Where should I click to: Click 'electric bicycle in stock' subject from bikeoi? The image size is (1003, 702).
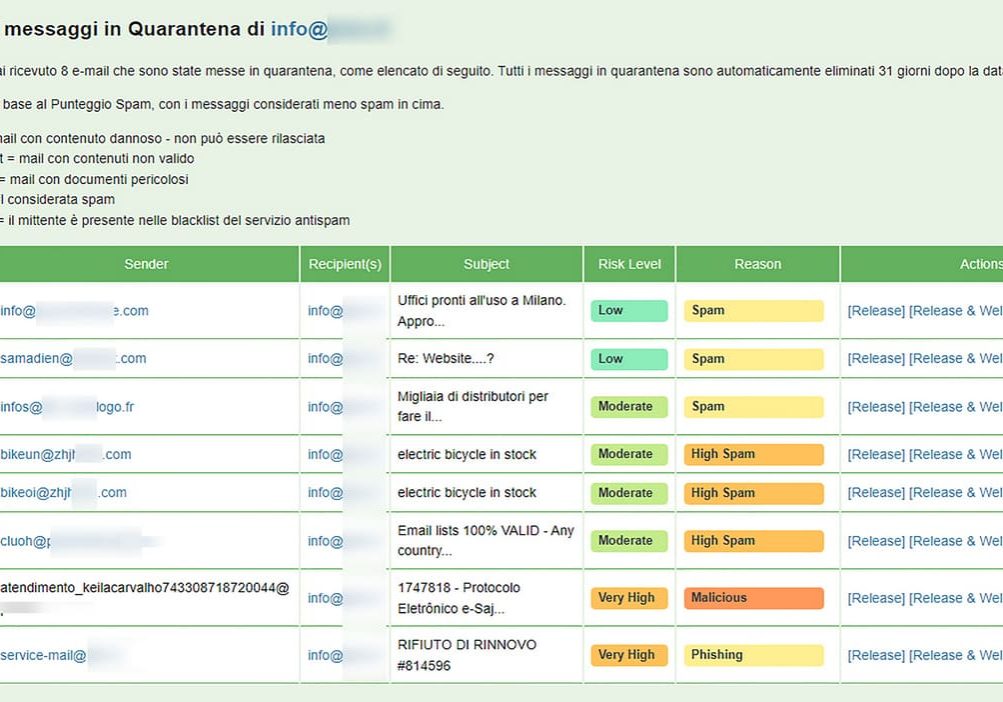click(x=467, y=493)
